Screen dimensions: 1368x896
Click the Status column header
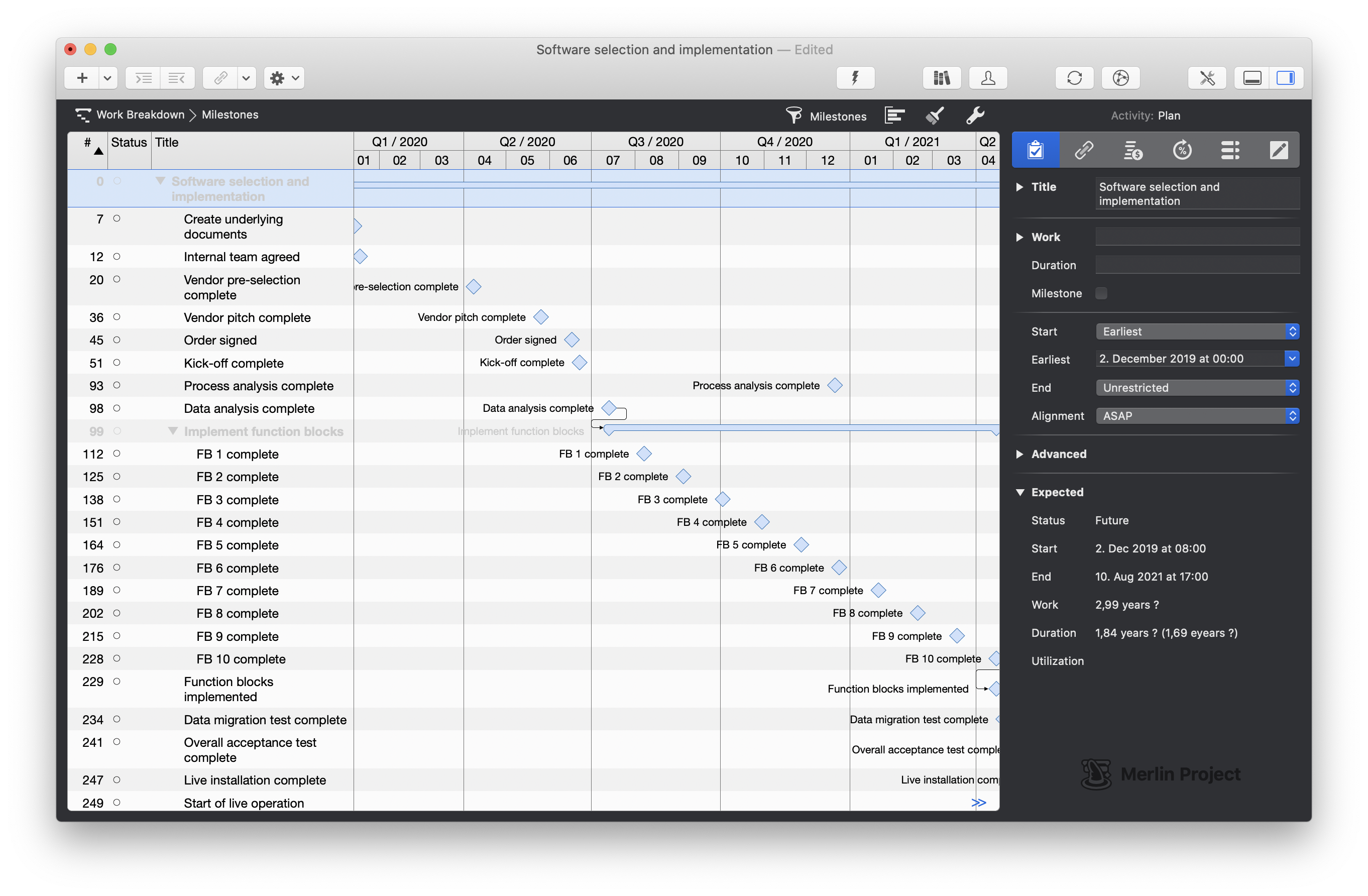[129, 150]
